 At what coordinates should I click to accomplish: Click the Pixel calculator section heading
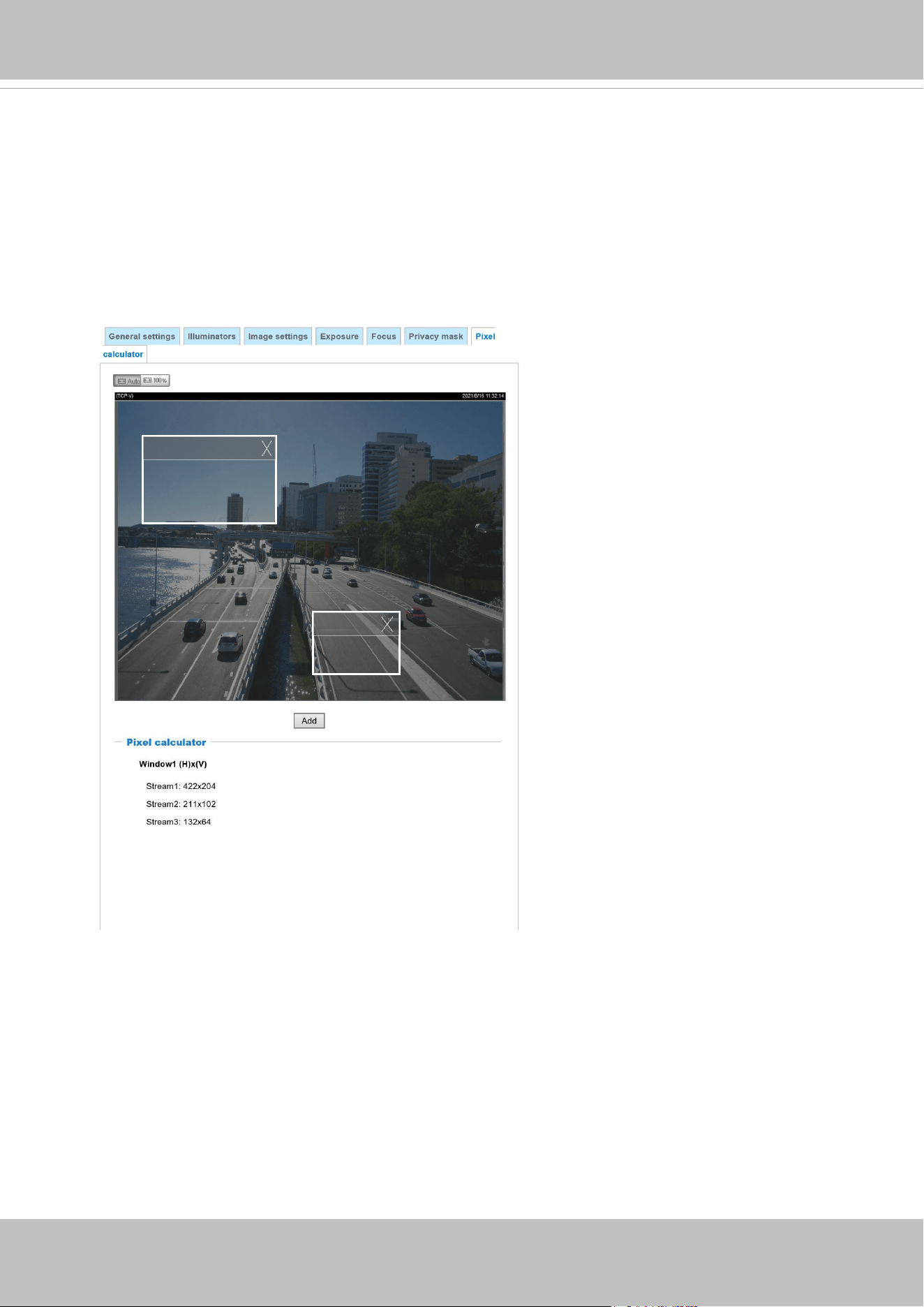(x=166, y=742)
